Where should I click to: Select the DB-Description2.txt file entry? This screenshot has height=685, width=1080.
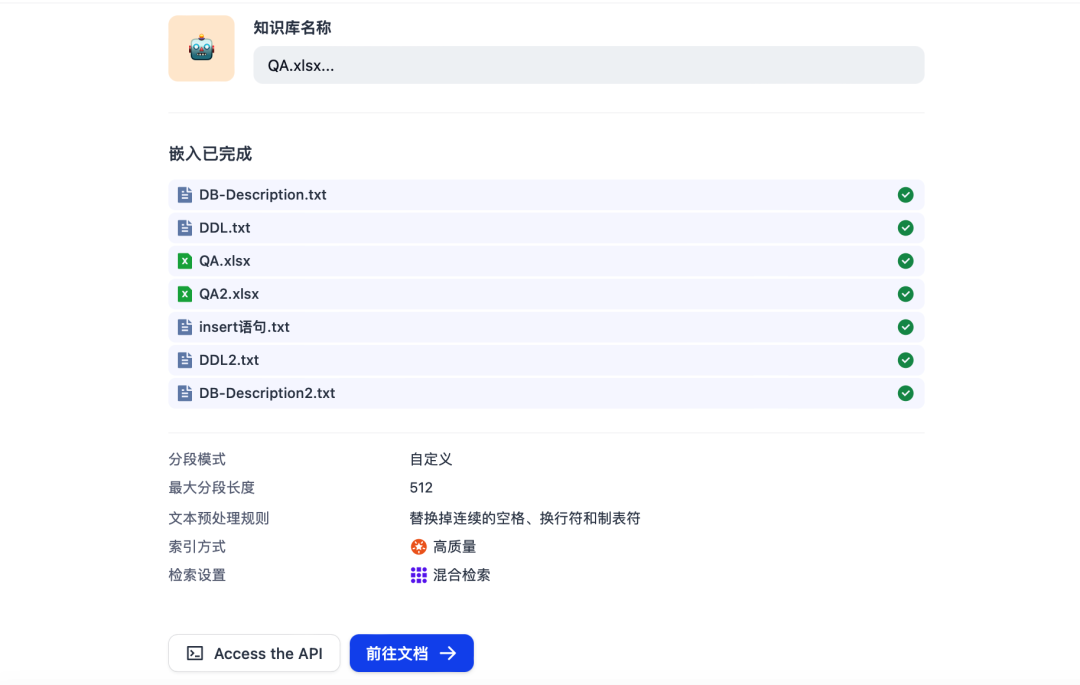[546, 392]
